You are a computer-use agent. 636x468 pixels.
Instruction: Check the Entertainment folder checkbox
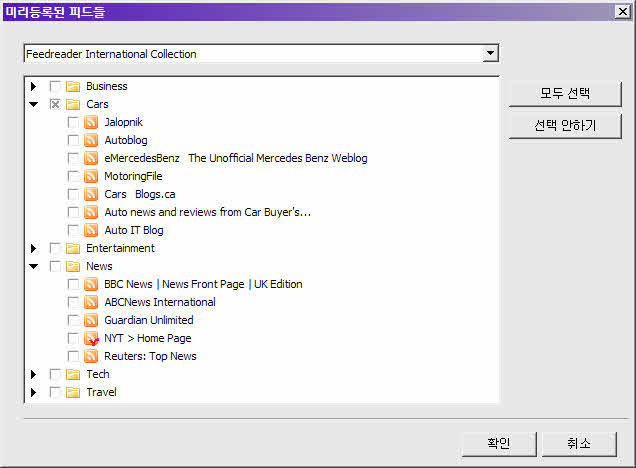(55, 248)
